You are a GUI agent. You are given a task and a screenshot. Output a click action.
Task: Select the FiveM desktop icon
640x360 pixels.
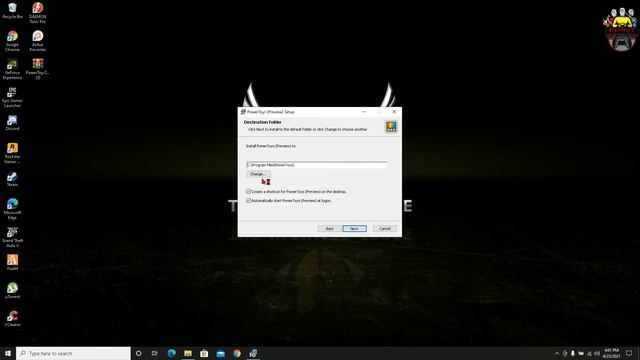coord(12,262)
